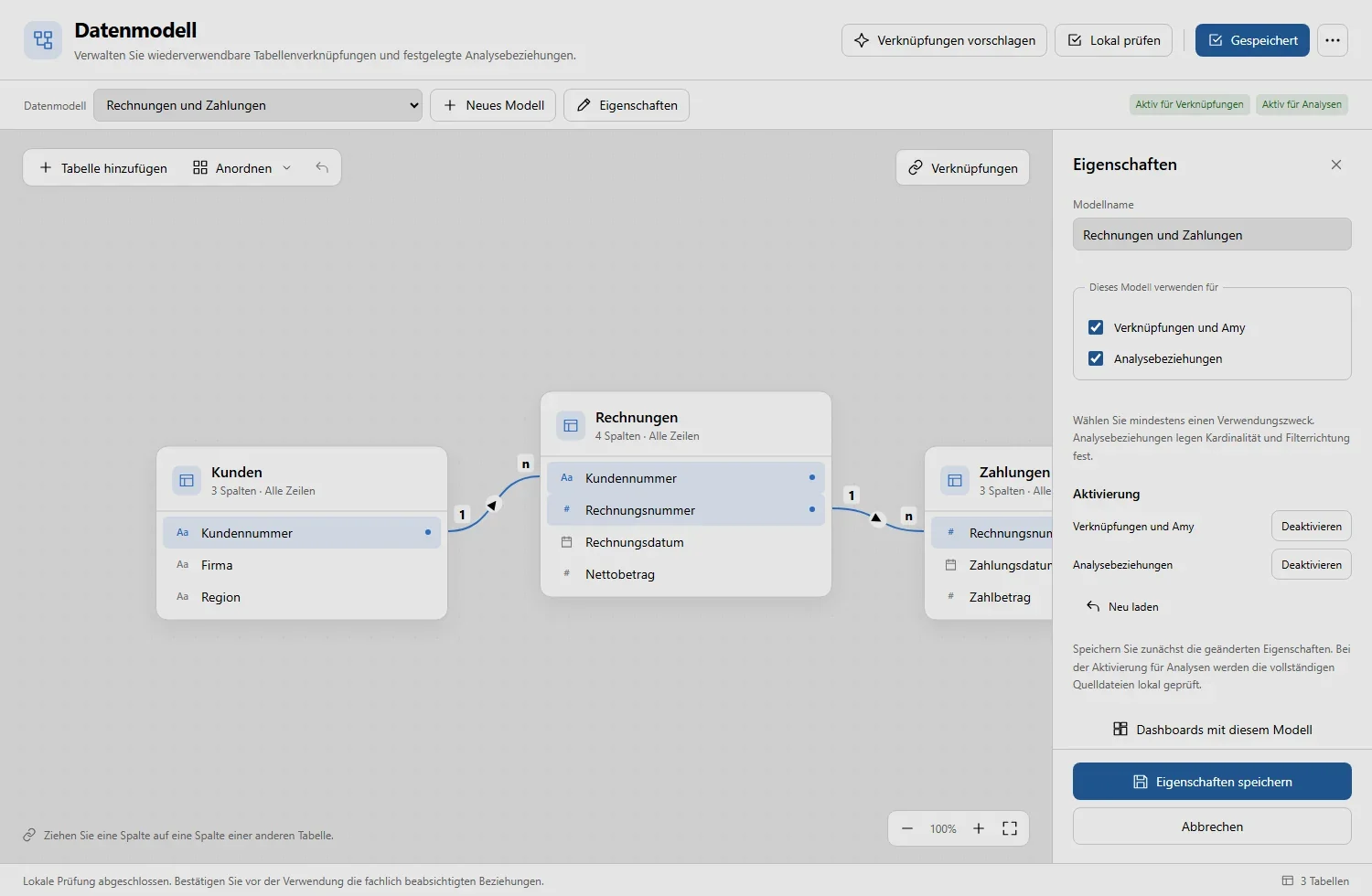Click number icon of Zahlbetrag column
The image size is (1372, 896).
click(x=950, y=597)
